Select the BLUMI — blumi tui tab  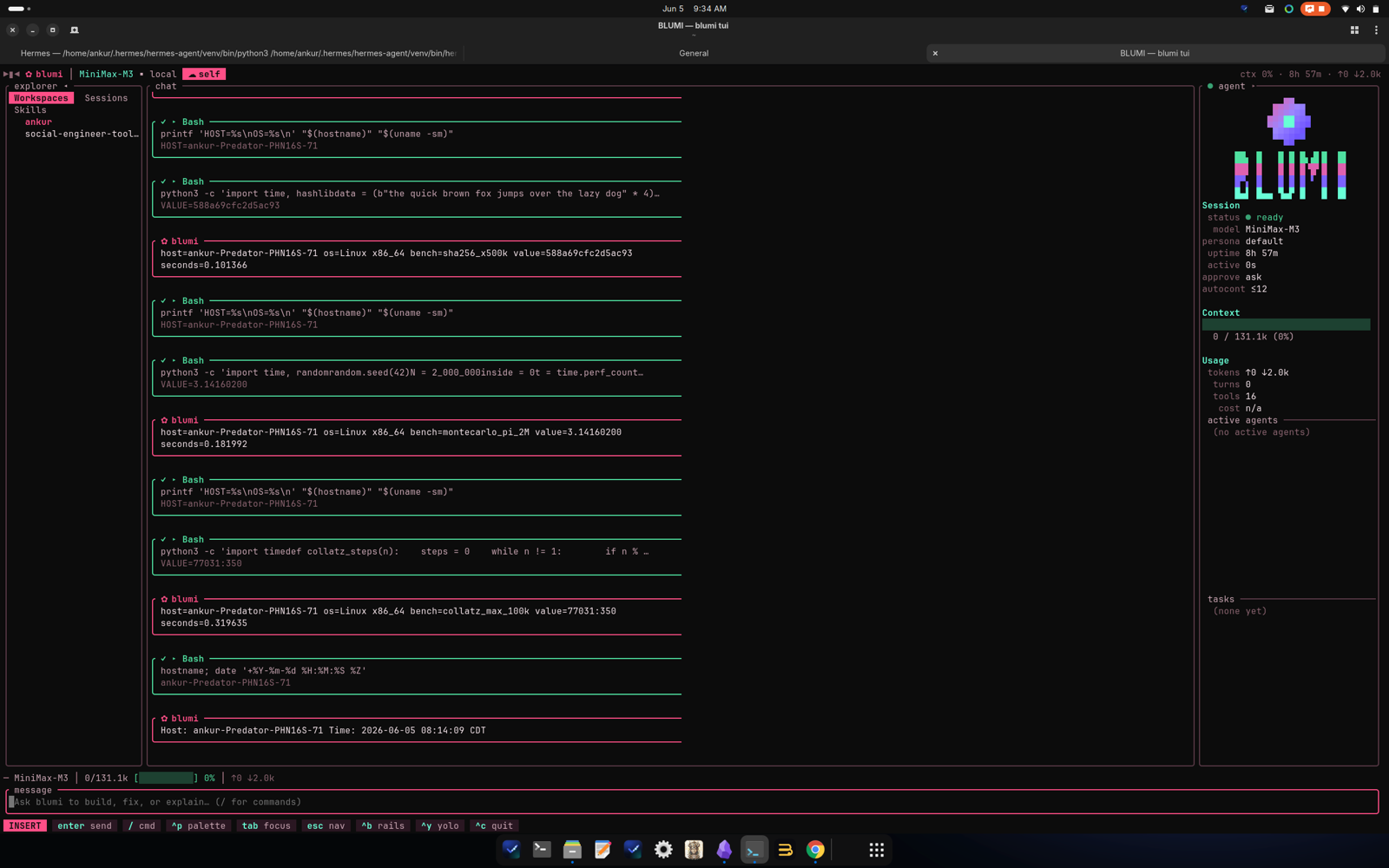pyautogui.click(x=1155, y=53)
